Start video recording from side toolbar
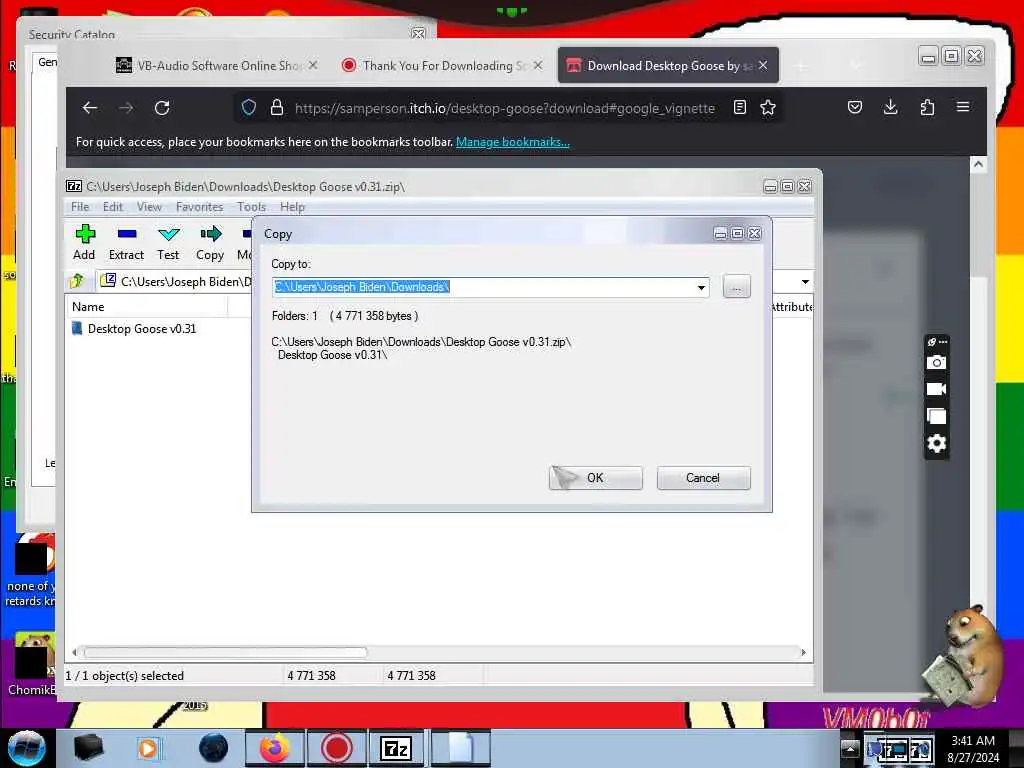Viewport: 1024px width, 768px height. click(x=936, y=389)
